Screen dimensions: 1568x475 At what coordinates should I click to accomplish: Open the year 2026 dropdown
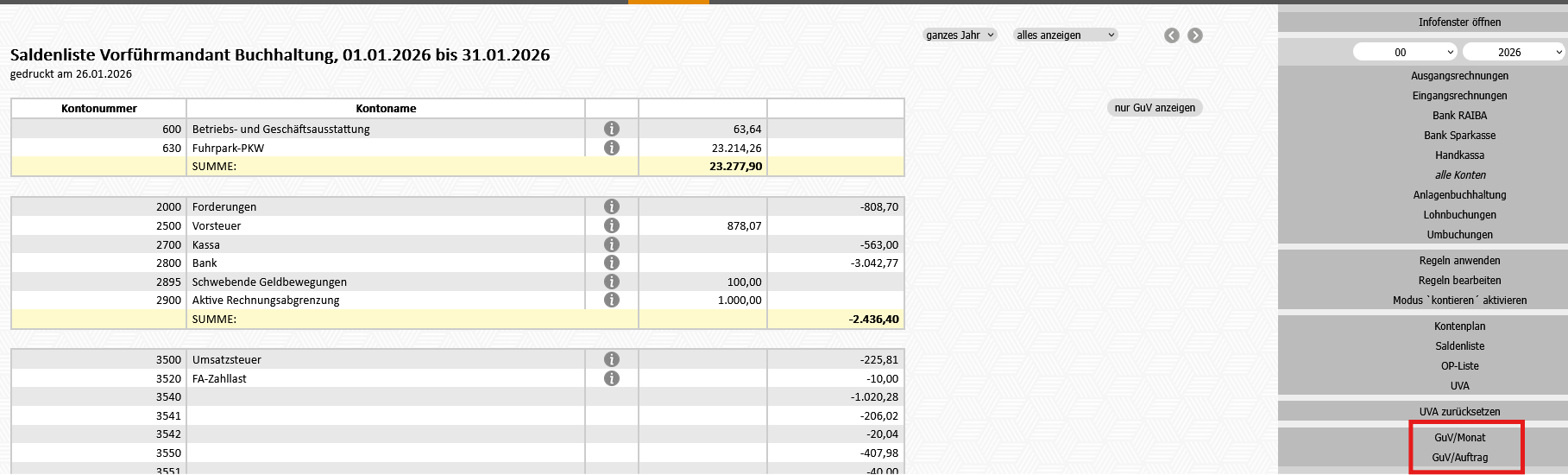coord(1514,53)
